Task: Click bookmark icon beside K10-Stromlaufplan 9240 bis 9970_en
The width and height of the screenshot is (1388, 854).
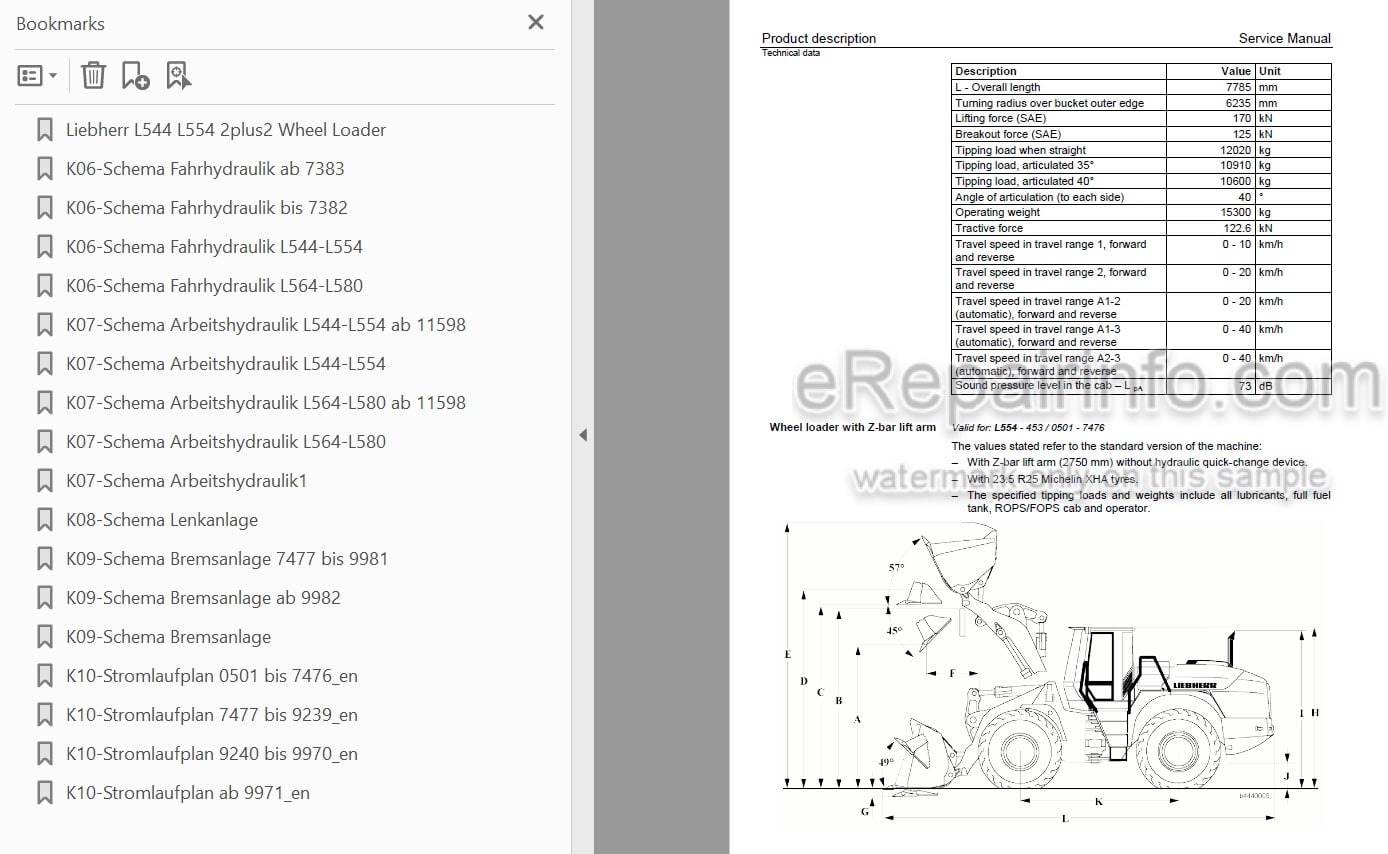Action: click(x=44, y=754)
